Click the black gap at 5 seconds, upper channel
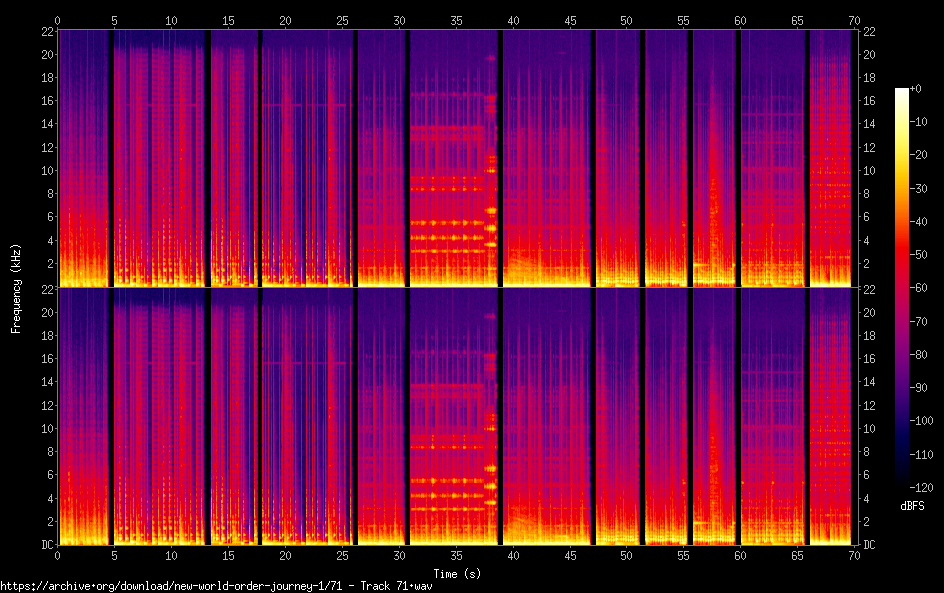The image size is (944, 593). click(x=110, y=160)
